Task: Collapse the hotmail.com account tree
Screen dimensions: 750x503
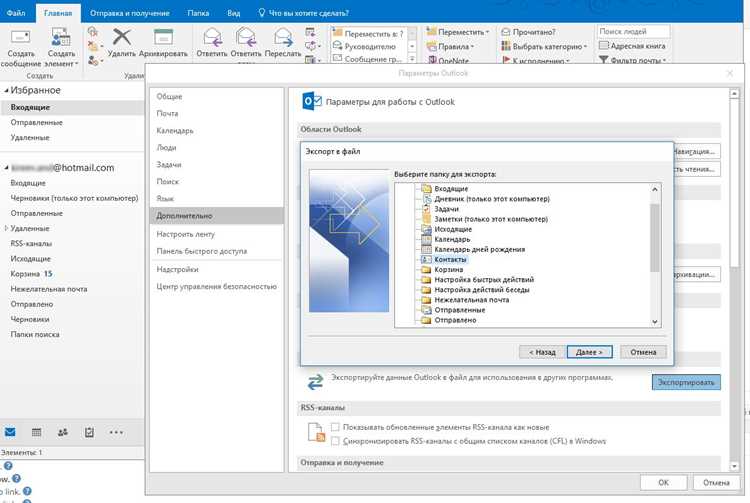Action: 6,168
